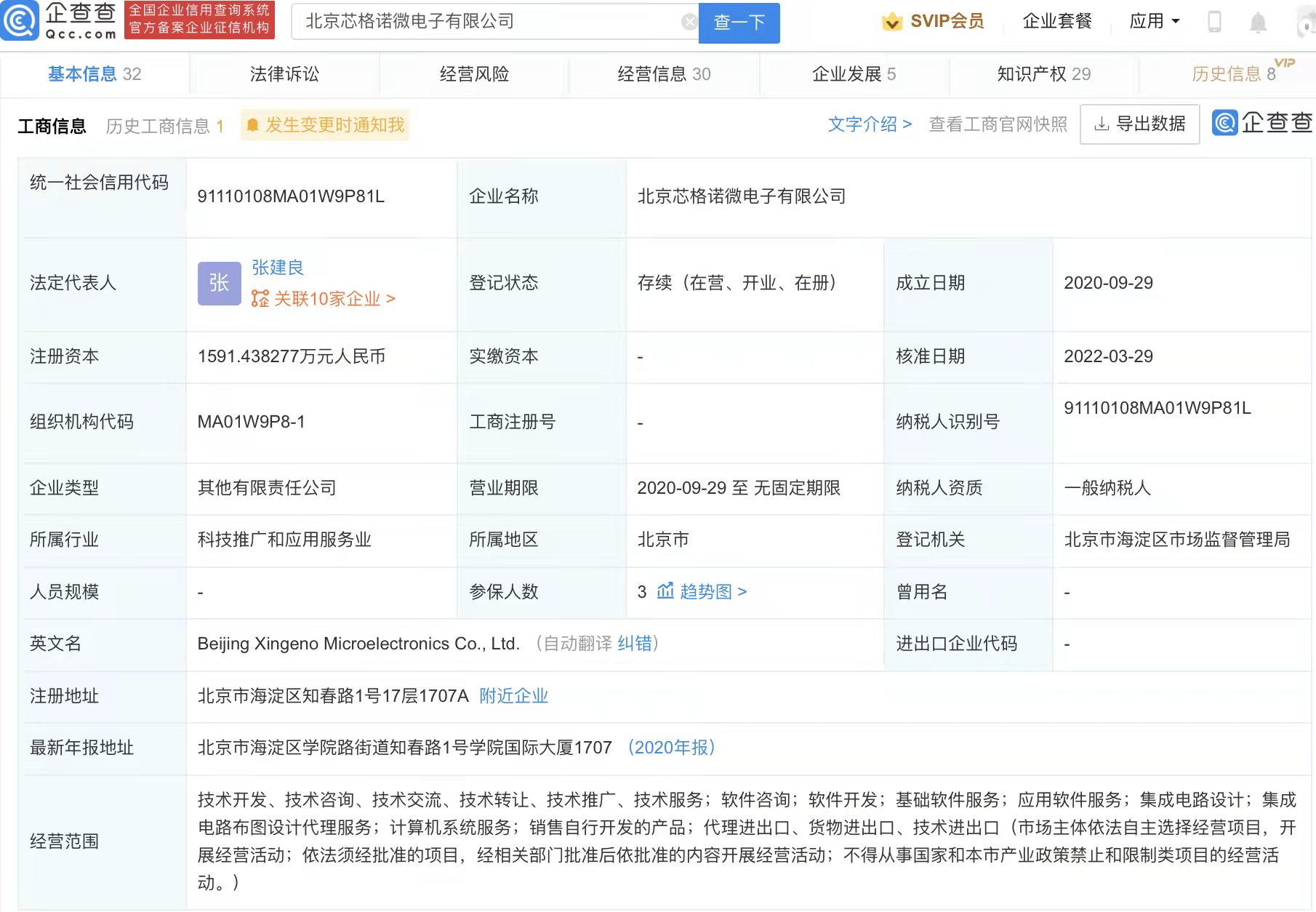Switch to the 经营信息 30 tab
Screen dimensions: 1316x912
[x=664, y=73]
